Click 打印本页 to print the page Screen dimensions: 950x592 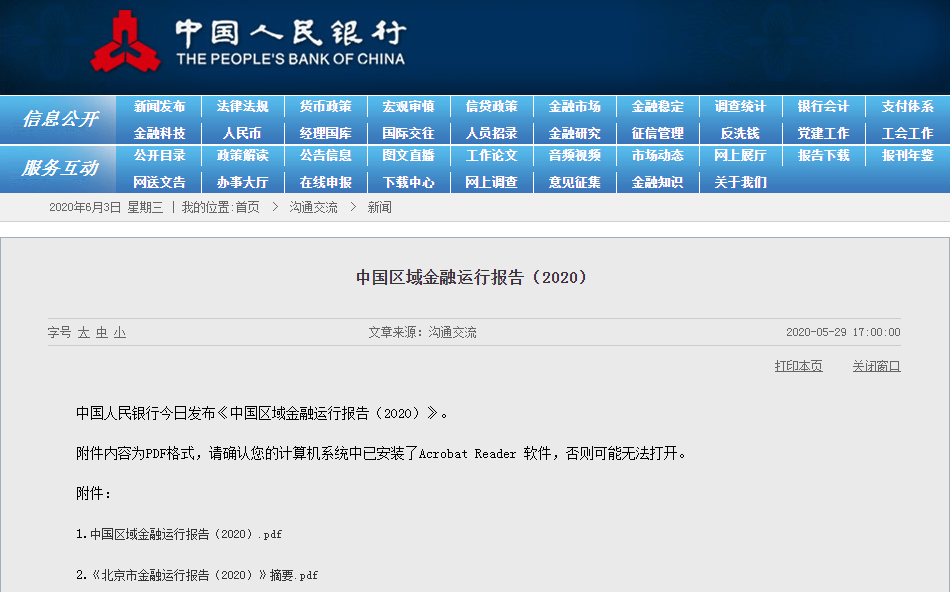point(799,366)
